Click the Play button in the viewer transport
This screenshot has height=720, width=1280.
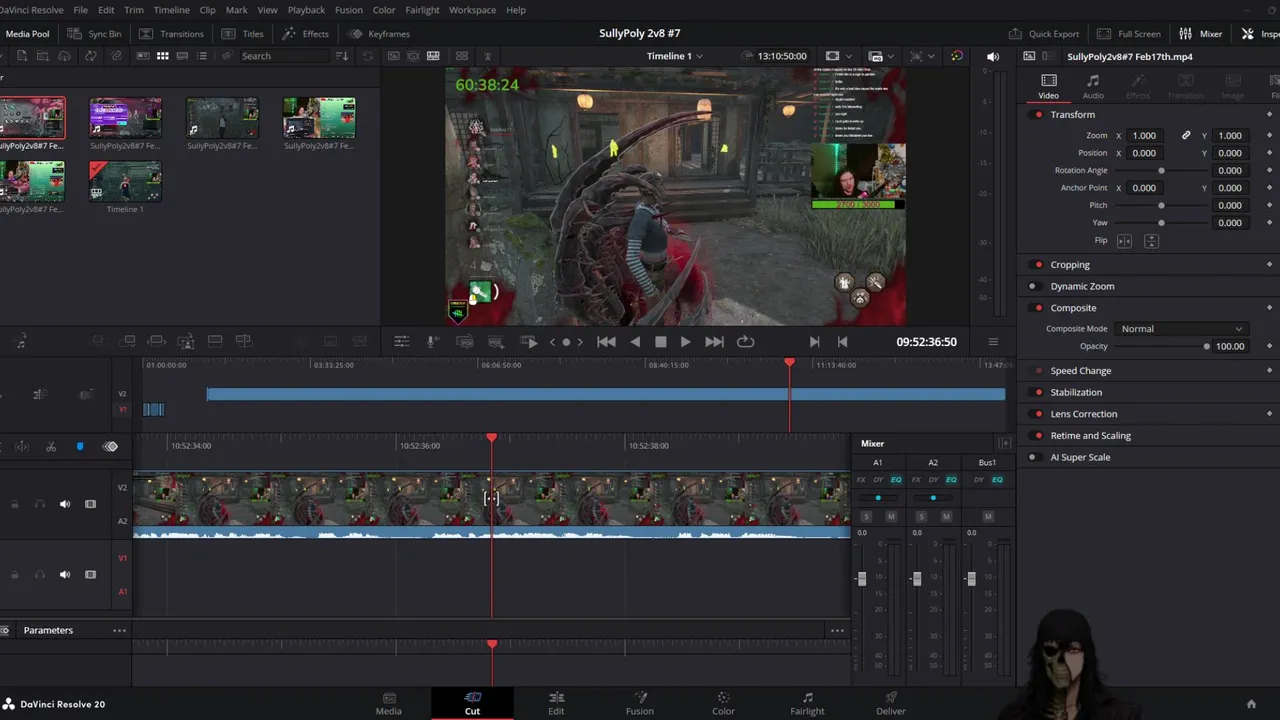click(x=685, y=342)
